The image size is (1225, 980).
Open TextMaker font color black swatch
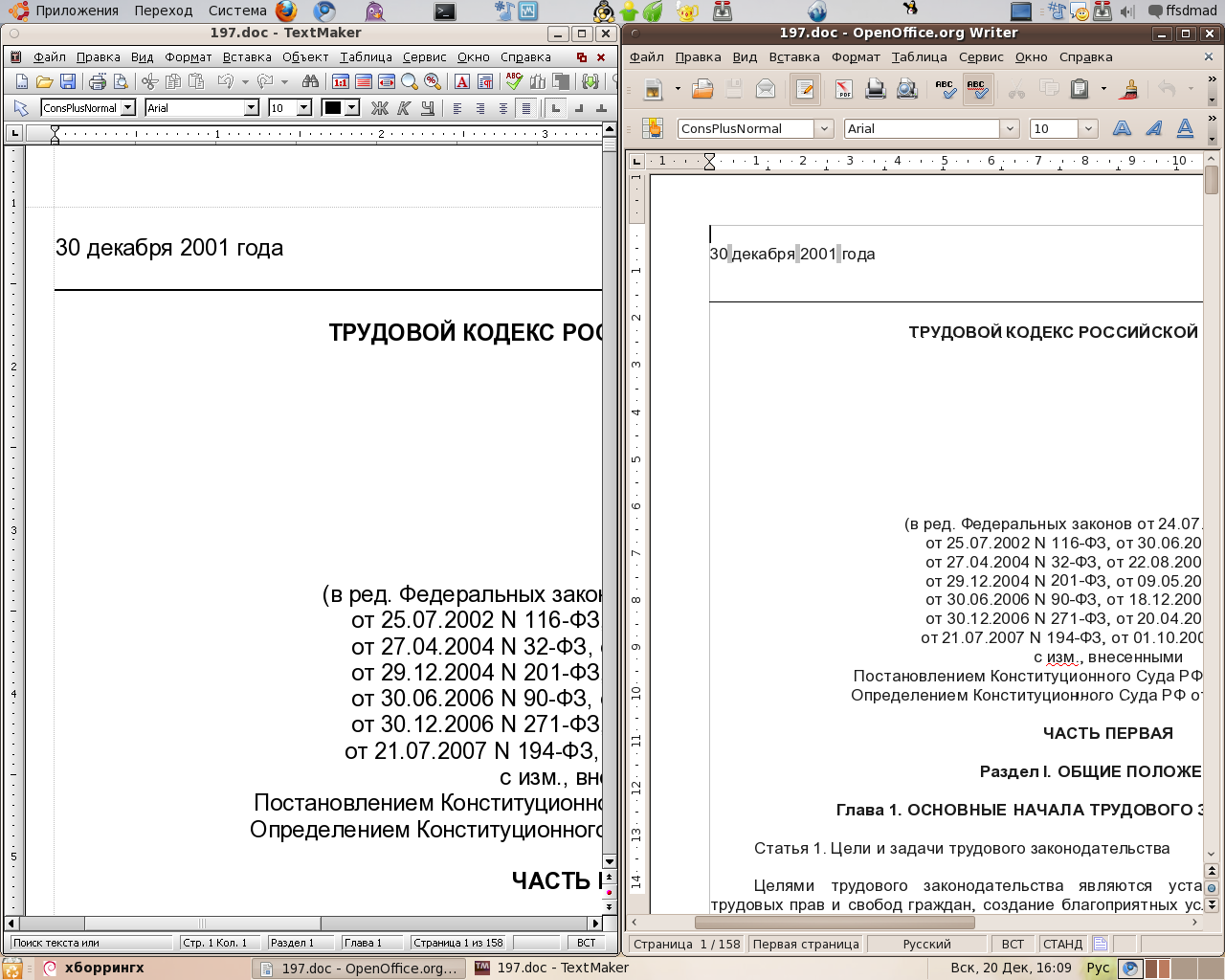tap(332, 108)
